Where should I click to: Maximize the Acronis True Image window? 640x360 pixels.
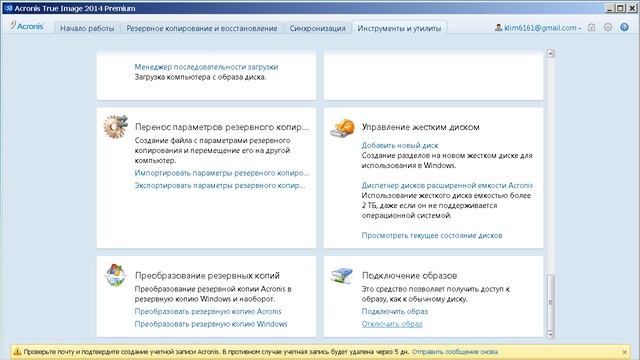(620, 8)
